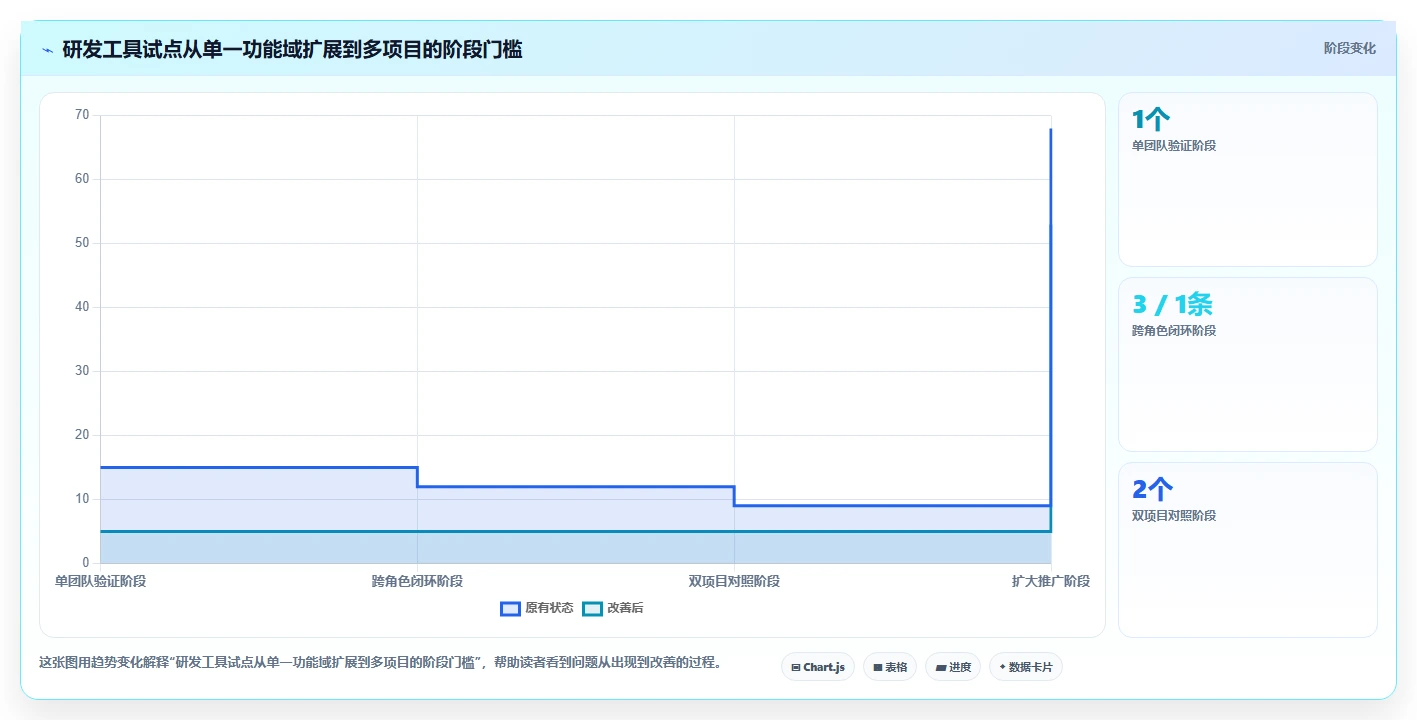Screen dimensions: 1417x720
Task: Click the 双项目对照阶段 x-axis label
Action: [x=734, y=581]
